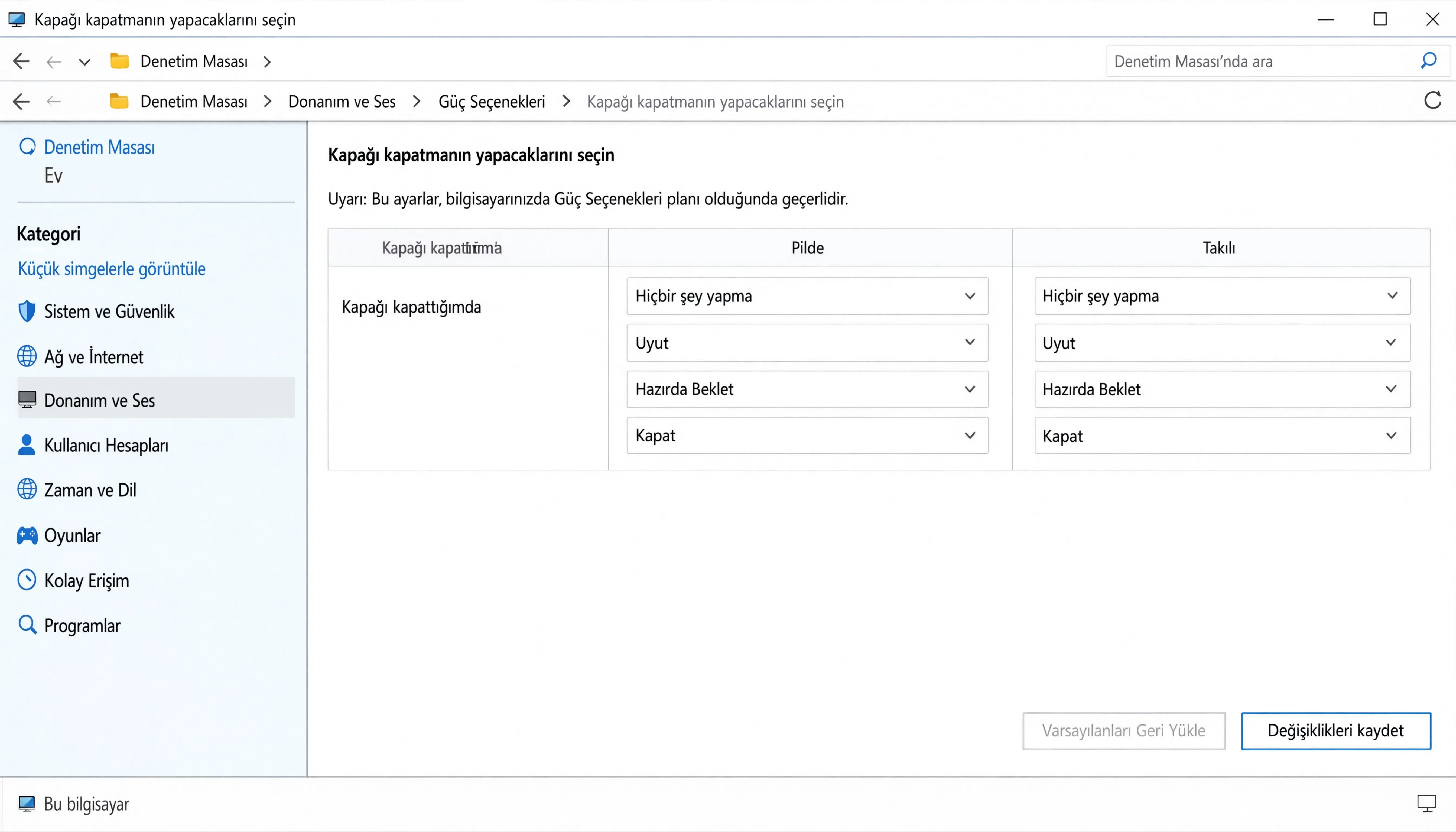The image size is (1456, 832).
Task: Open the 'Denetim Masası' link in the sidebar
Action: pyautogui.click(x=99, y=147)
